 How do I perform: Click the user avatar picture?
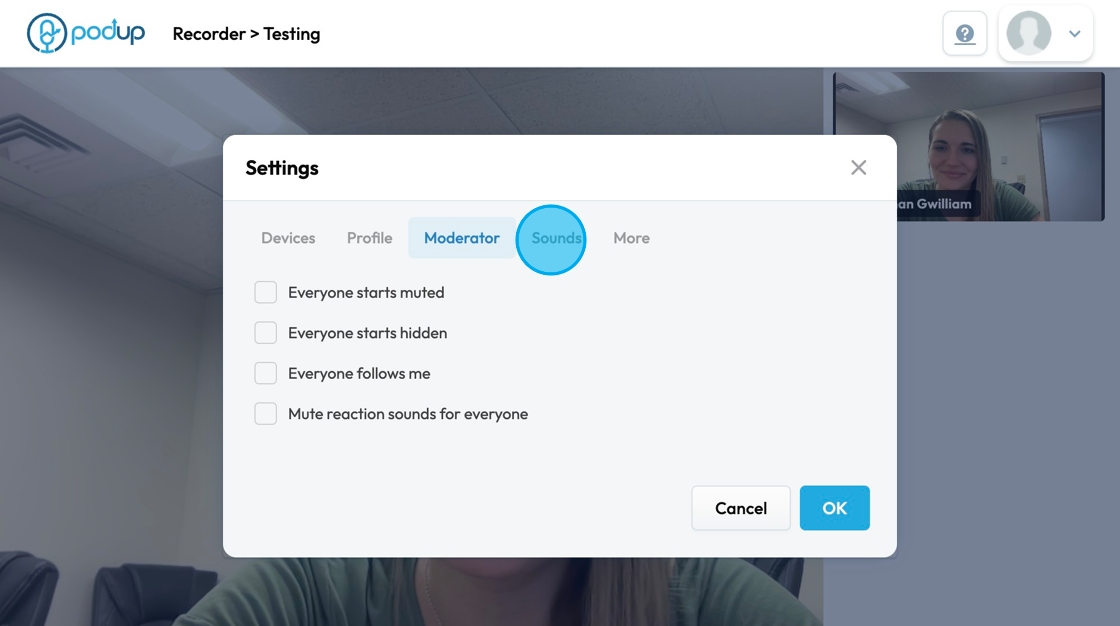coord(1029,33)
